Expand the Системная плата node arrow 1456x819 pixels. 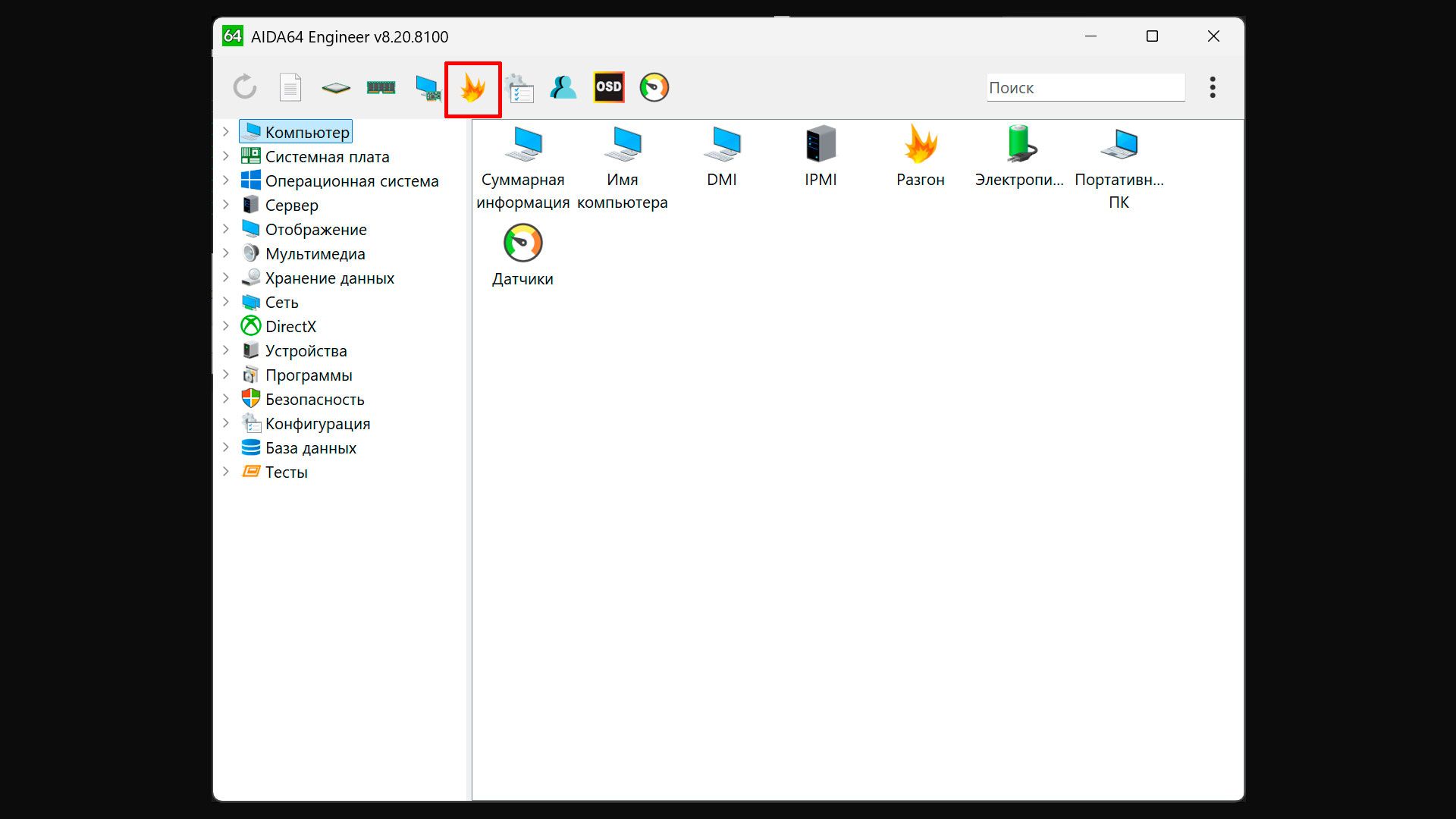[x=226, y=156]
